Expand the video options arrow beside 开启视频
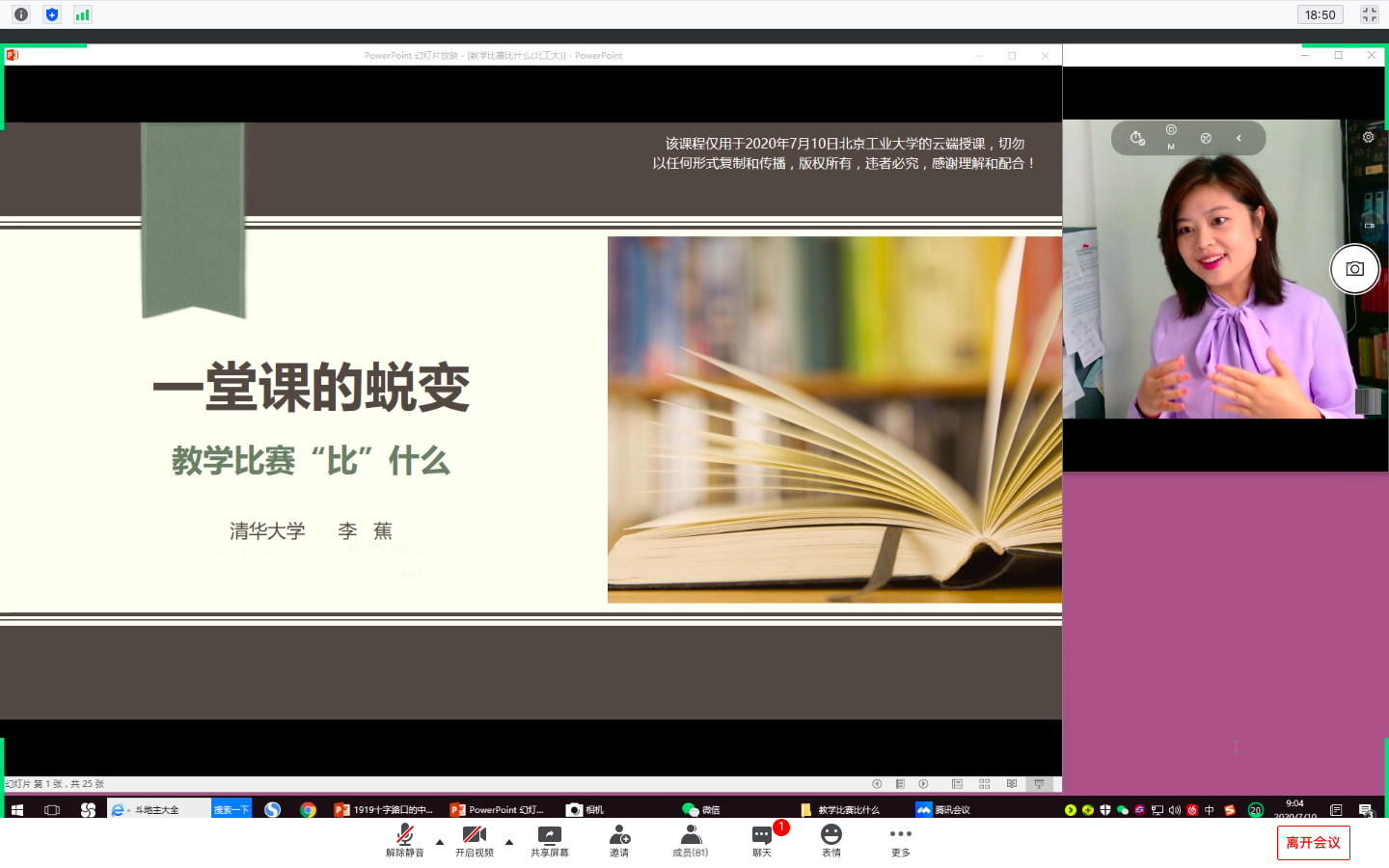Viewport: 1389px width, 868px height. (509, 842)
